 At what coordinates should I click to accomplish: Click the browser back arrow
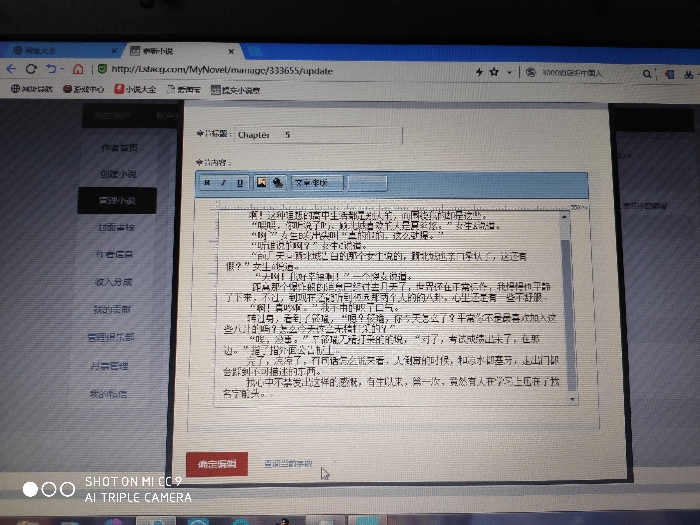(11, 69)
